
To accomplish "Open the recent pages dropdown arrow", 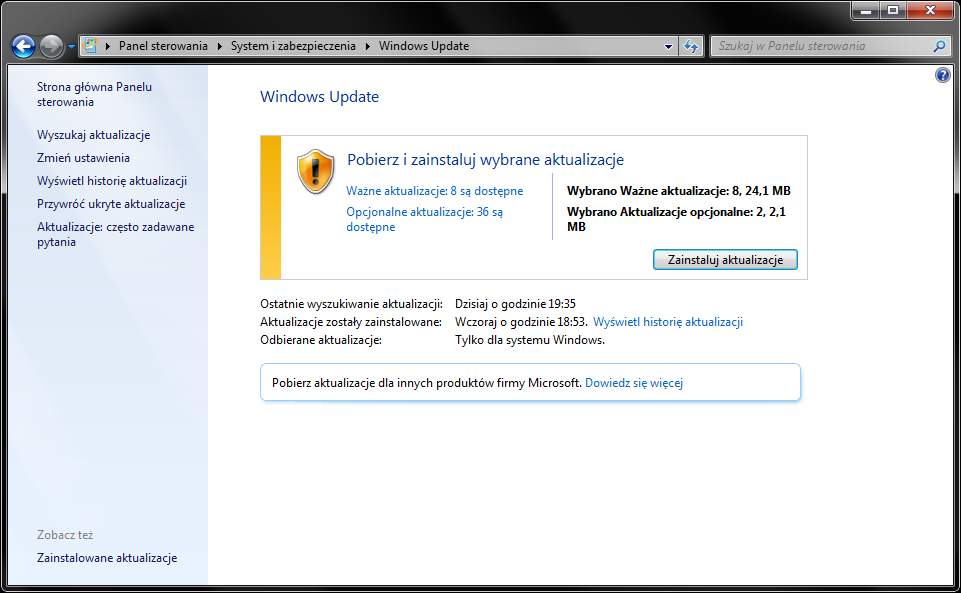I will (x=71, y=47).
